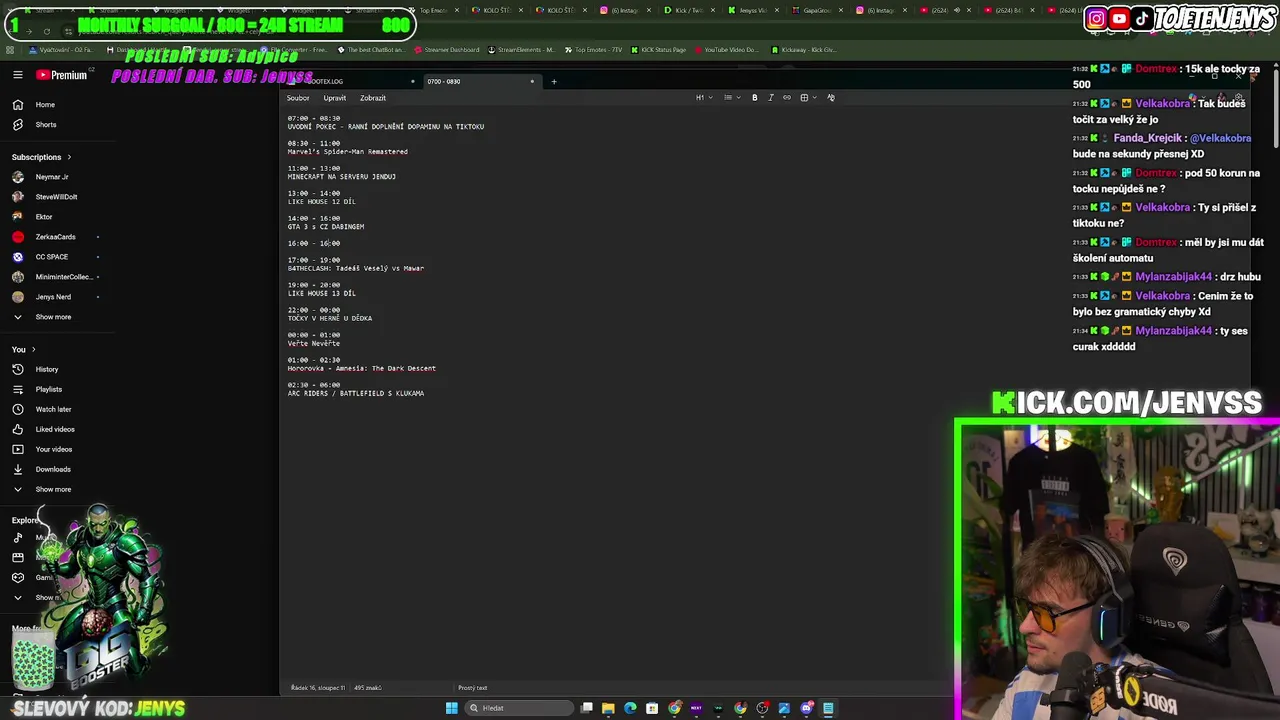
Task: Open the Upravit menu in Notepad
Action: (335, 98)
